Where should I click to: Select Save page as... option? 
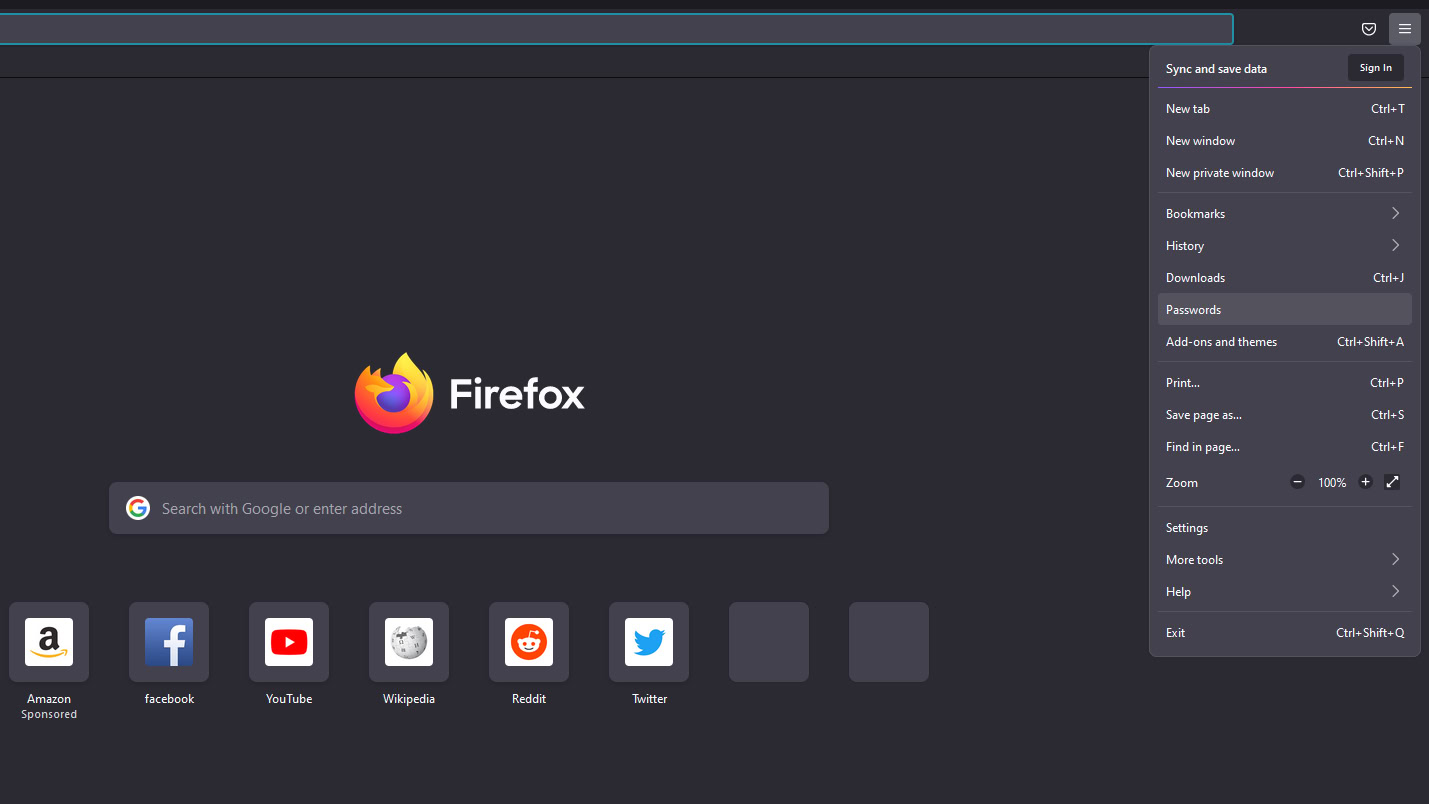click(1285, 415)
